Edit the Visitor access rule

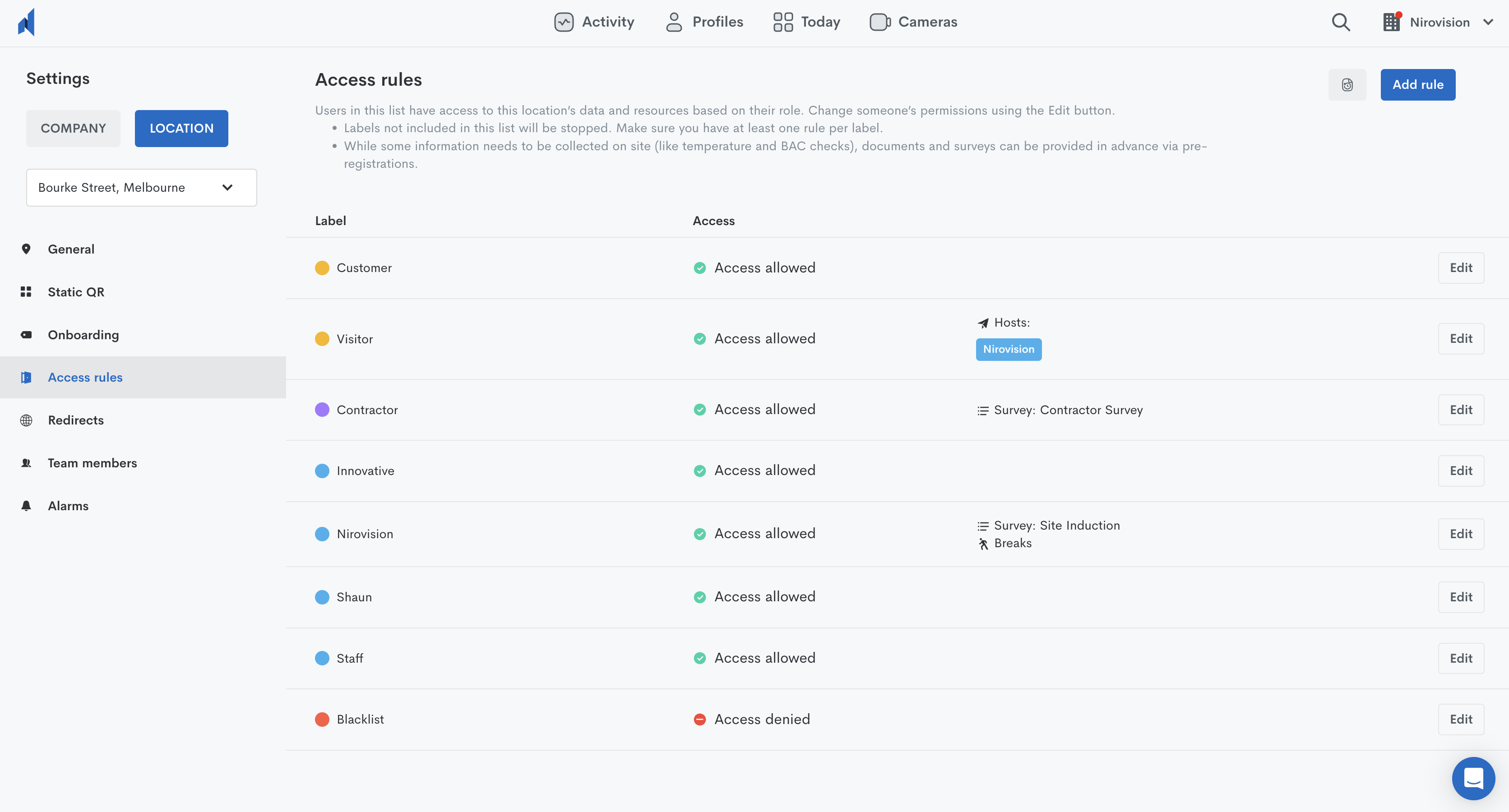point(1461,339)
